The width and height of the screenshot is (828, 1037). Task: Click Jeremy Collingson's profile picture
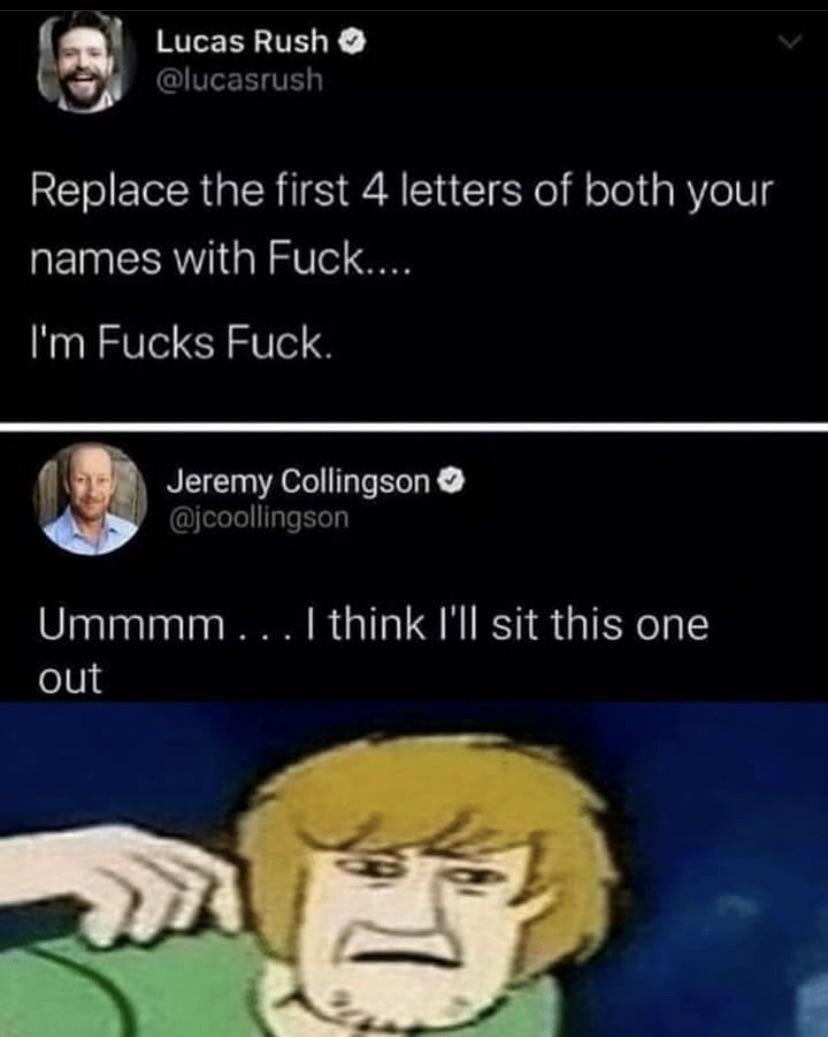(x=90, y=499)
